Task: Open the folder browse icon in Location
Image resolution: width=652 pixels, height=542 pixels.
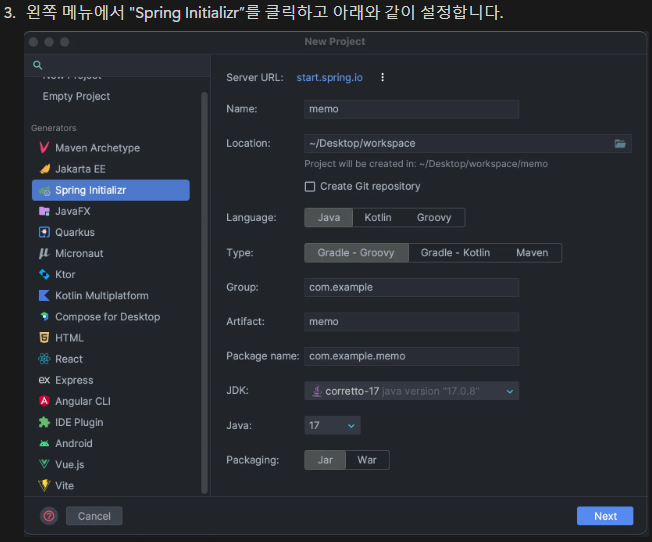Action: [x=620, y=144]
